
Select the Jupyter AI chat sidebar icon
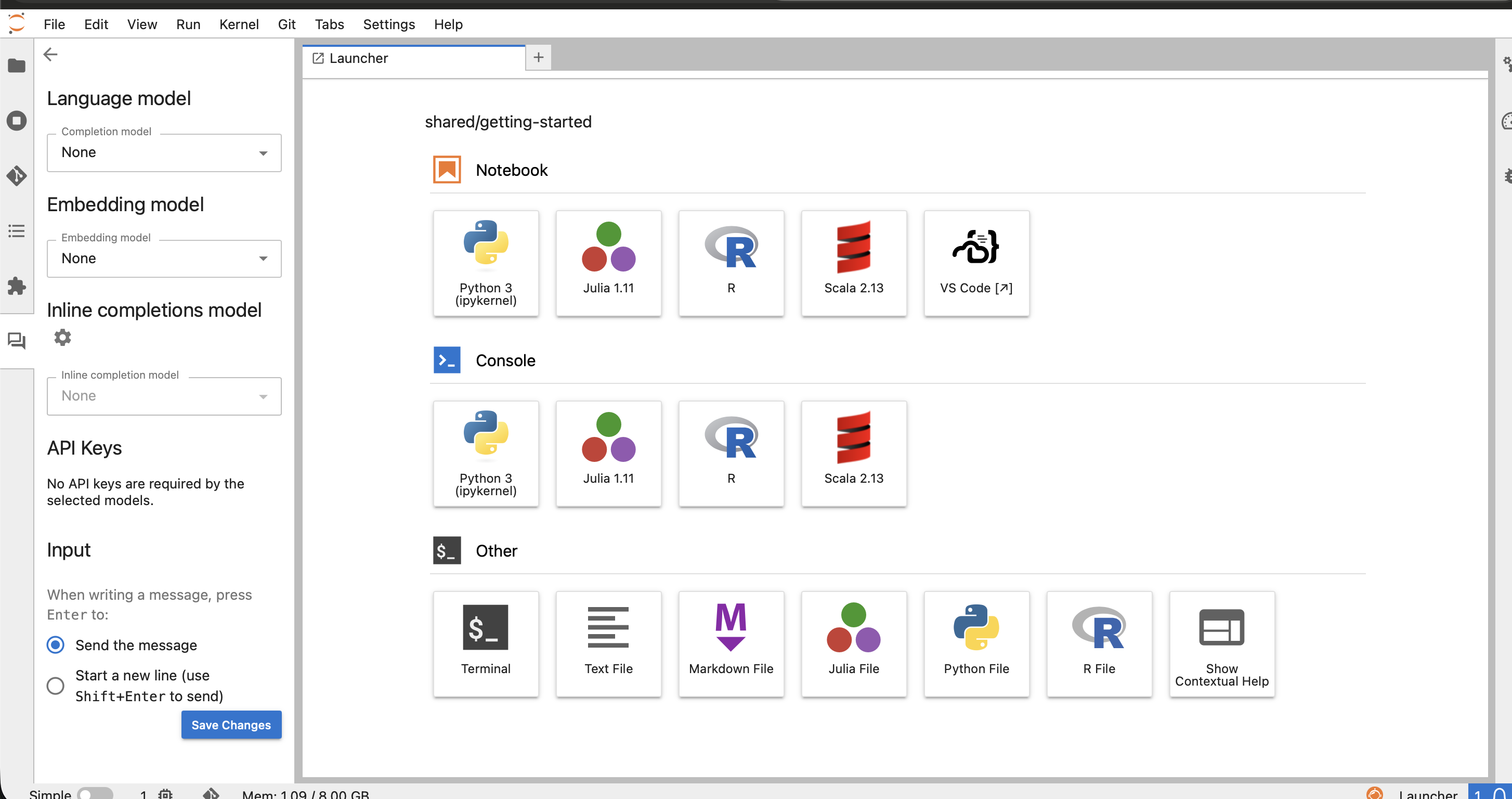(x=17, y=341)
